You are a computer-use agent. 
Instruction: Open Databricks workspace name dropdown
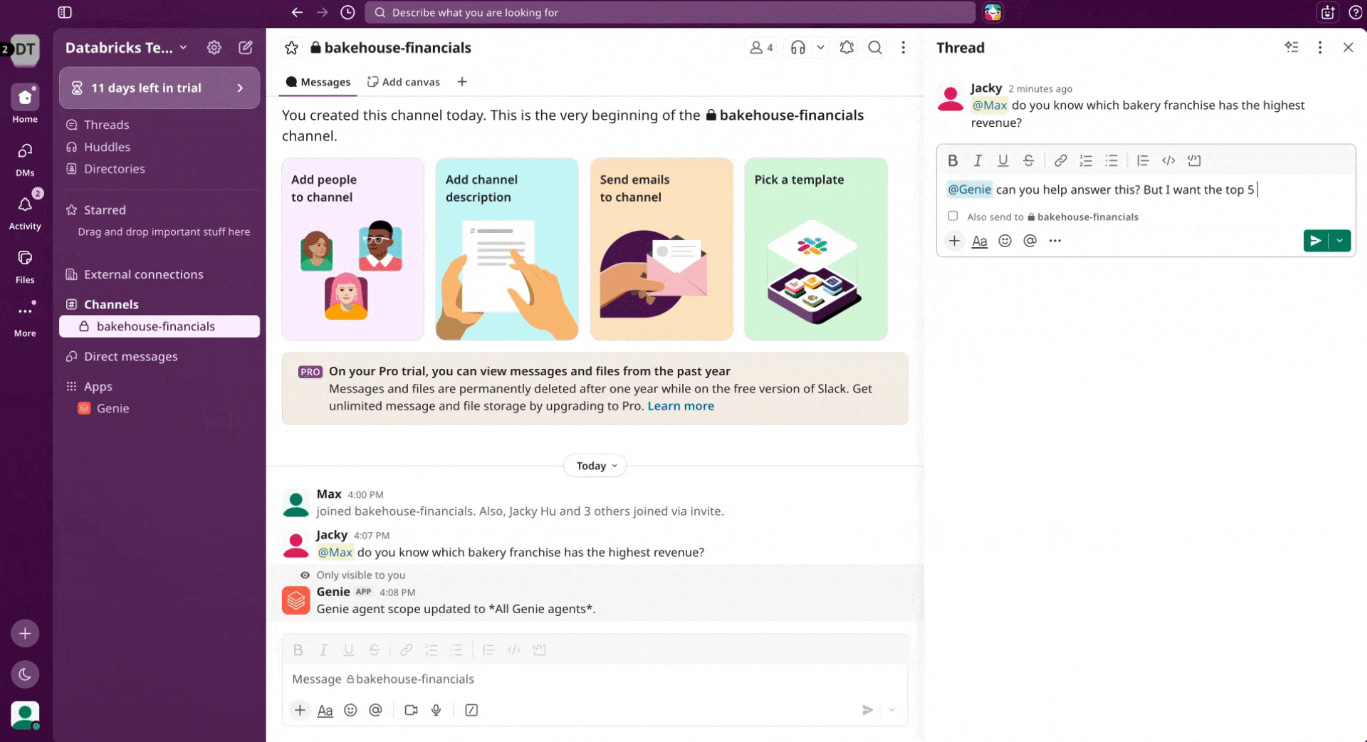126,48
